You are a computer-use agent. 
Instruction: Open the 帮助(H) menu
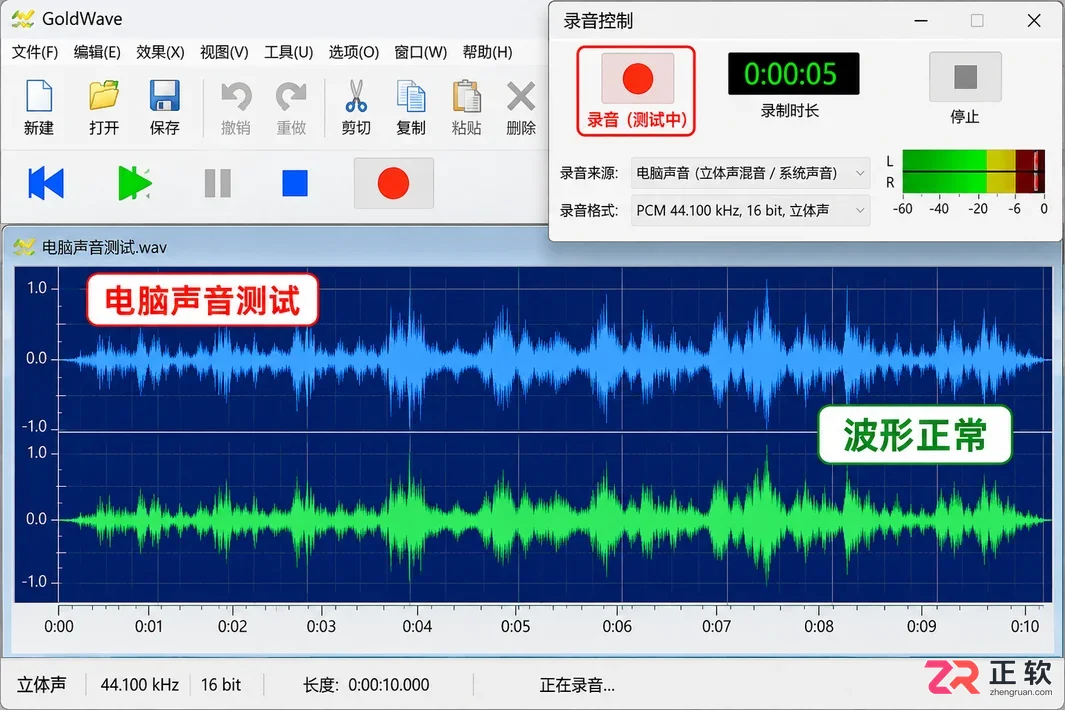click(487, 52)
